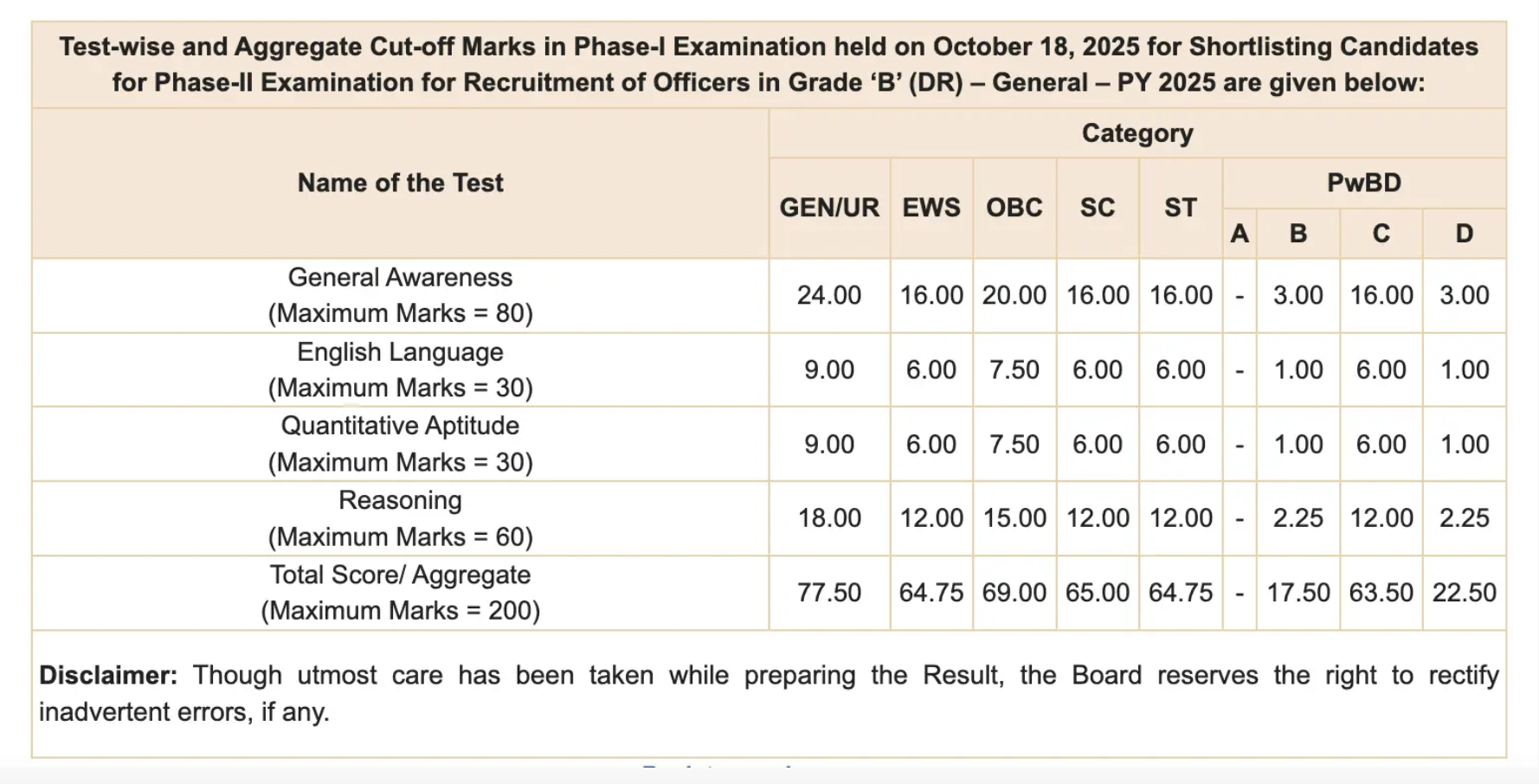The height and width of the screenshot is (784, 1539).
Task: Click the GEN/UR column header
Action: [829, 208]
